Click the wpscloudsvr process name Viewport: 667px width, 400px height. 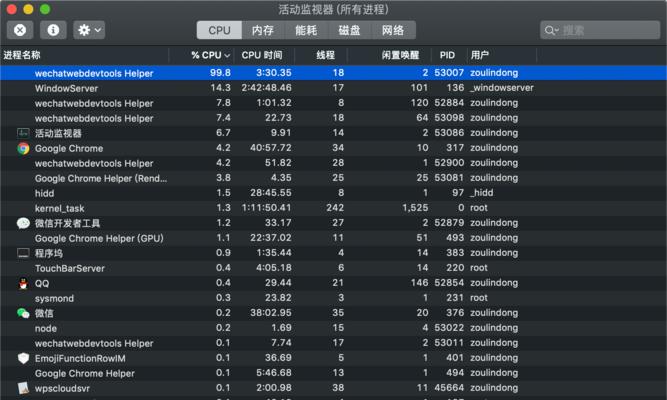[62, 389]
